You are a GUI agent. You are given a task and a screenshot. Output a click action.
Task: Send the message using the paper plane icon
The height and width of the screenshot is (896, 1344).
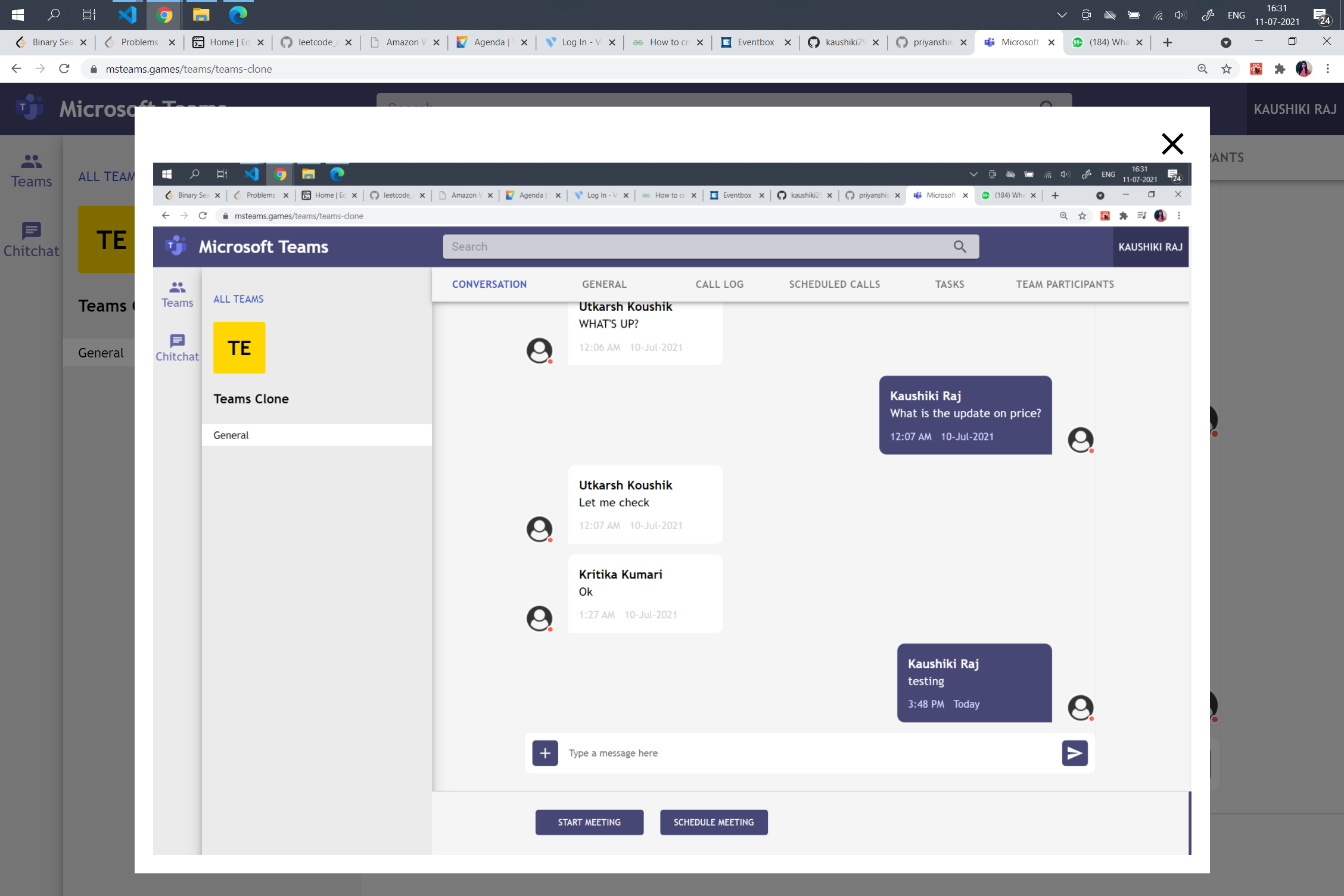[1074, 752]
